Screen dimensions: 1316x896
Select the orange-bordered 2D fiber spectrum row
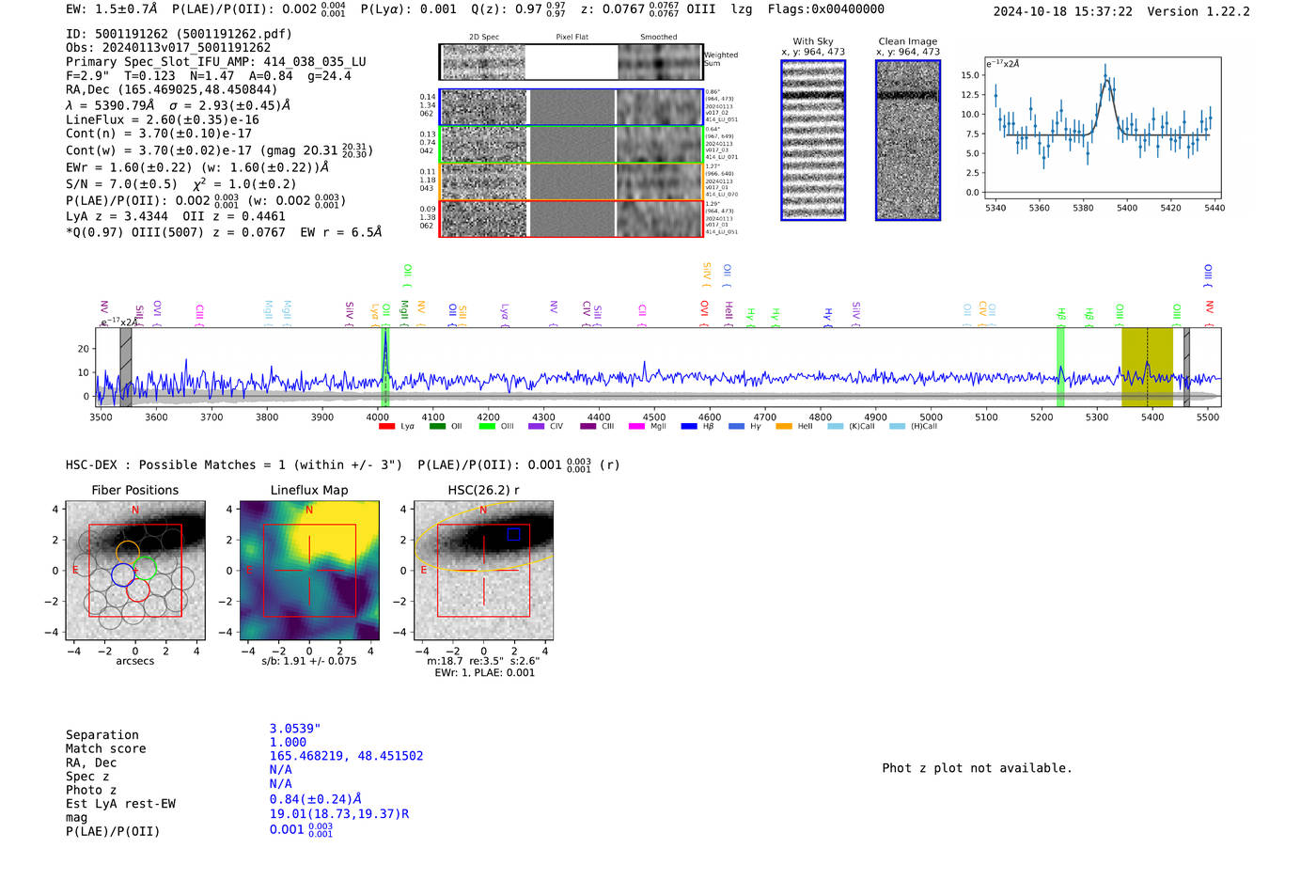point(571,181)
